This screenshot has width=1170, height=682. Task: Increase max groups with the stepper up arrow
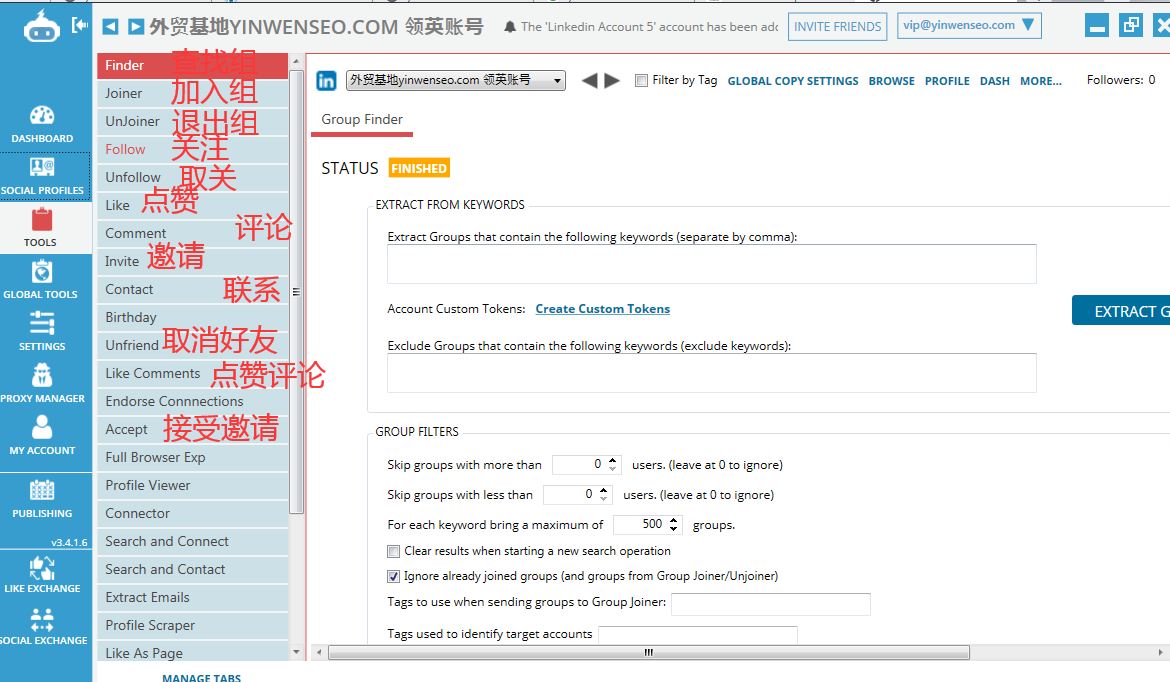click(672, 519)
